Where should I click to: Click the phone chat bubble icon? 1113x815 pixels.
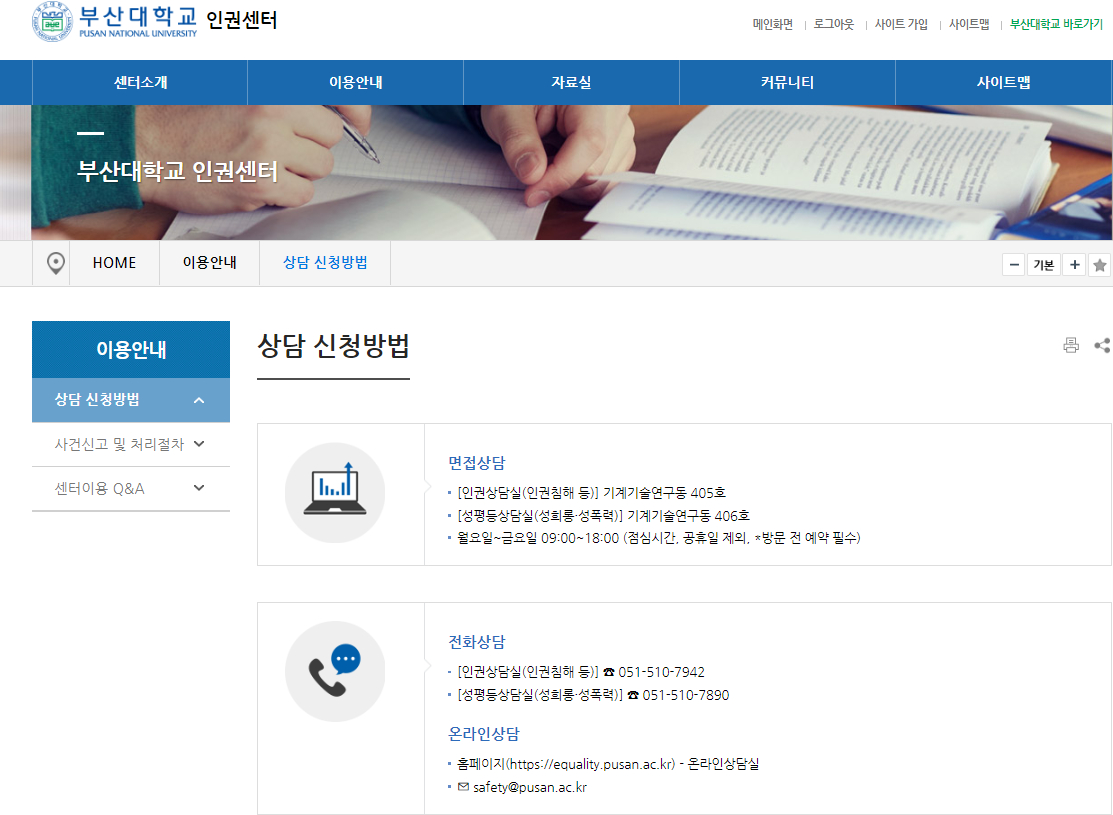coord(335,671)
